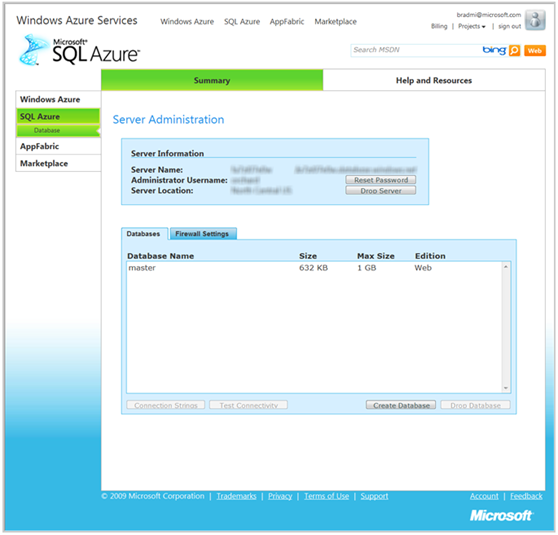558x535 pixels.
Task: Click the user avatar icon
Action: [x=535, y=20]
